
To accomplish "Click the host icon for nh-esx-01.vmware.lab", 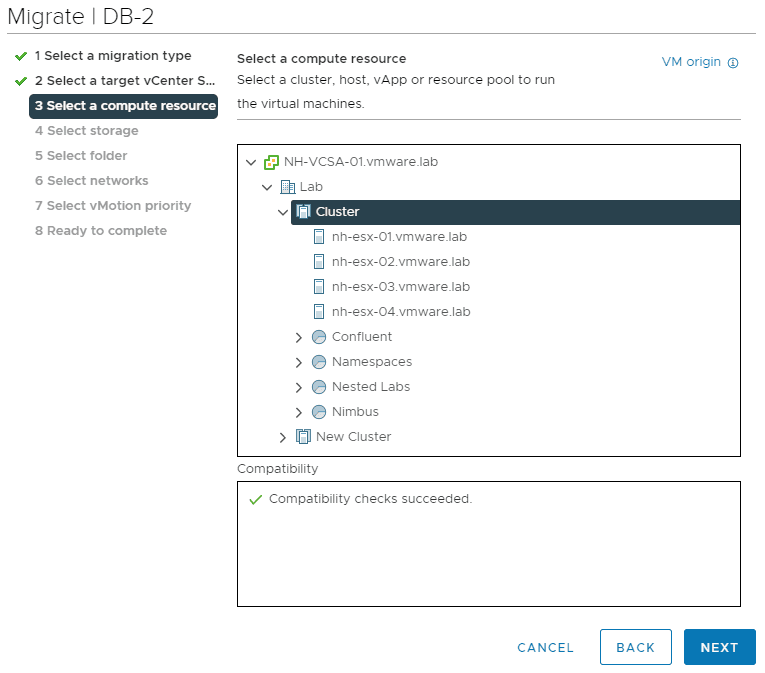I will pos(319,237).
